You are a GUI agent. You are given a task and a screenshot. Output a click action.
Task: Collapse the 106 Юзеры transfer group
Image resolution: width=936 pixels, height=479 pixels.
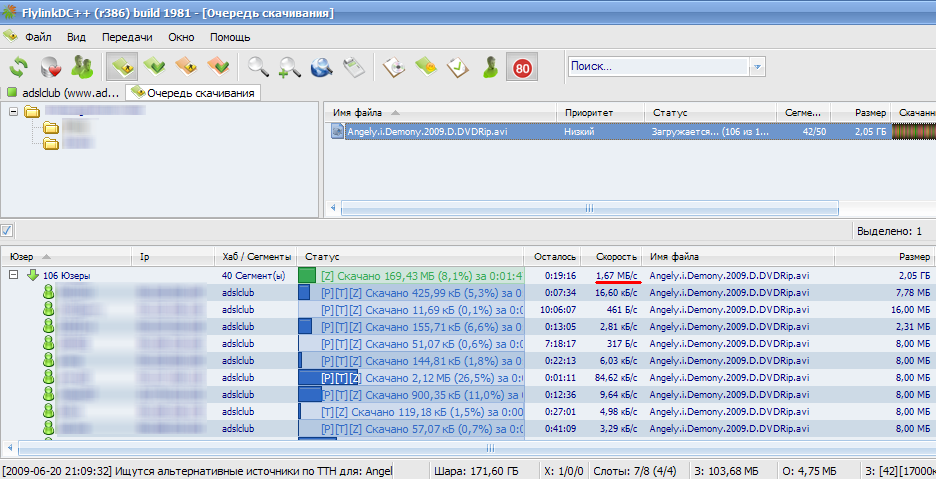coord(14,275)
